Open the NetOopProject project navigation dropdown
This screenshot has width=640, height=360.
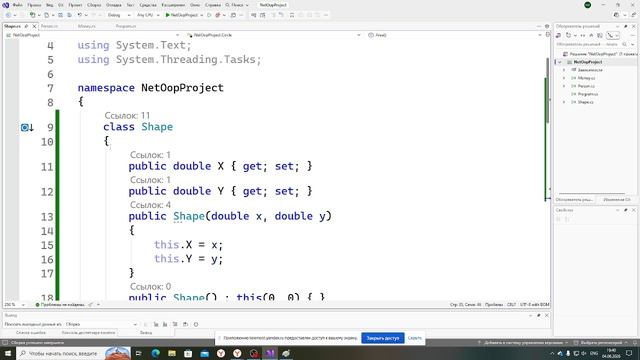pyautogui.click(x=93, y=35)
